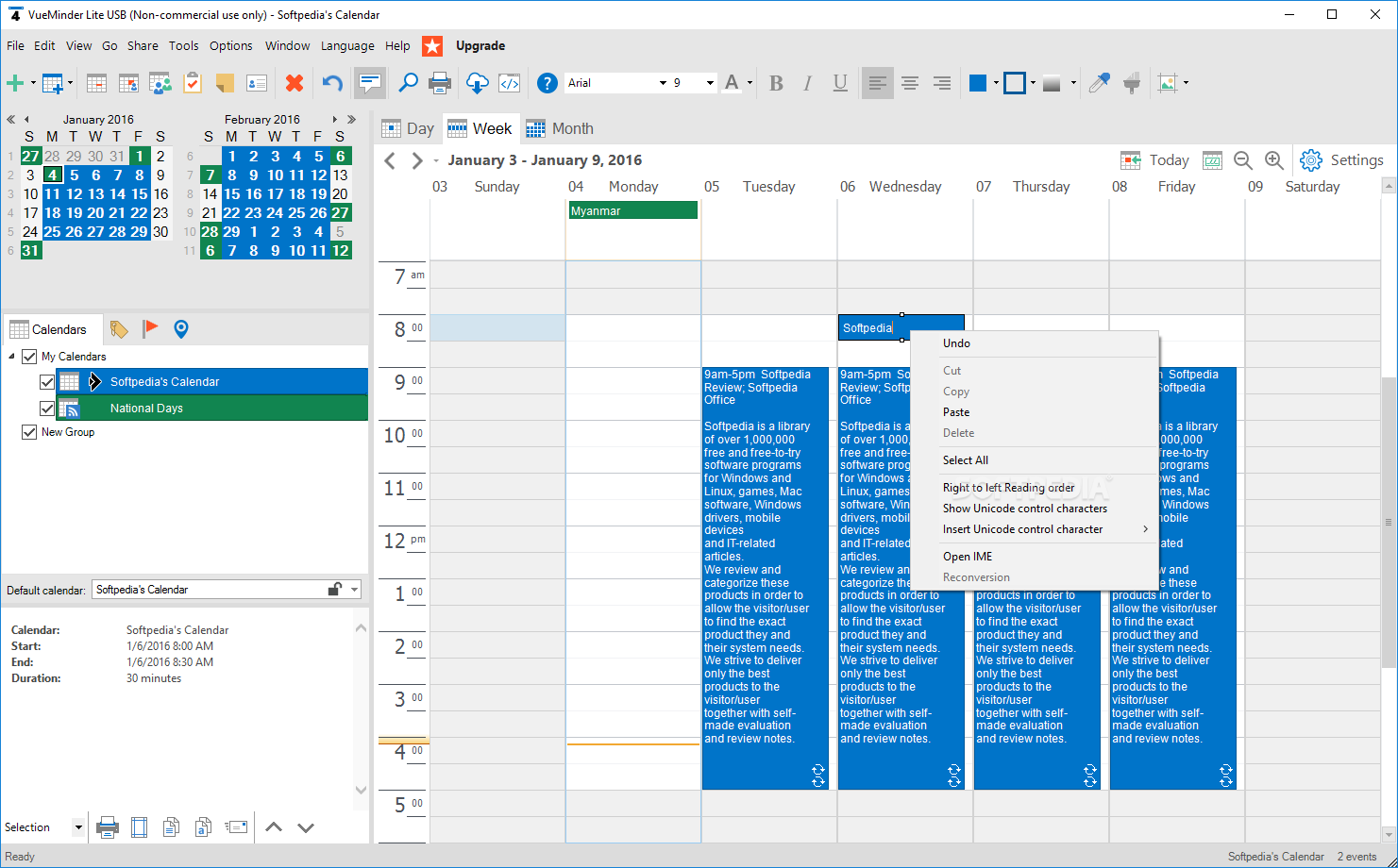
Task: Choose Paste from the context menu
Action: 955,412
